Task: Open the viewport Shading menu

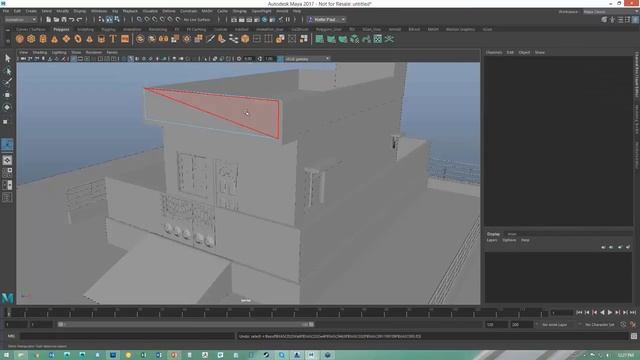Action: point(40,52)
